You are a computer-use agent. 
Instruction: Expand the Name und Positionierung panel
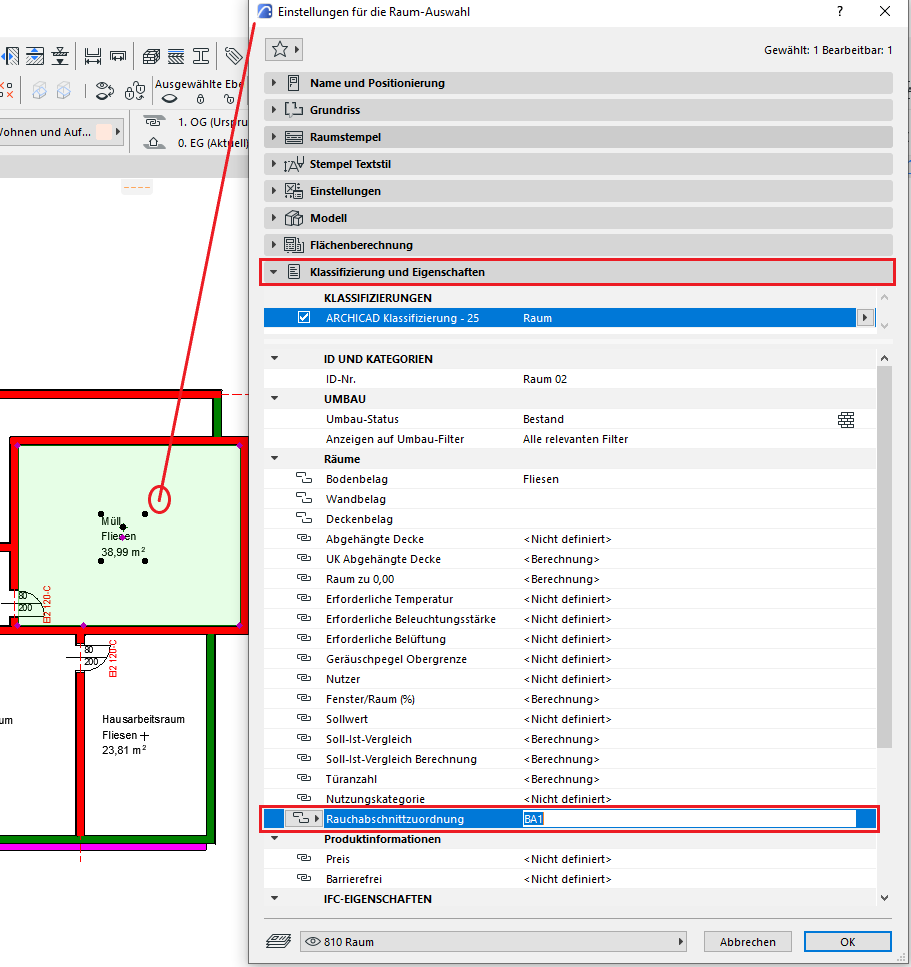click(x=274, y=83)
